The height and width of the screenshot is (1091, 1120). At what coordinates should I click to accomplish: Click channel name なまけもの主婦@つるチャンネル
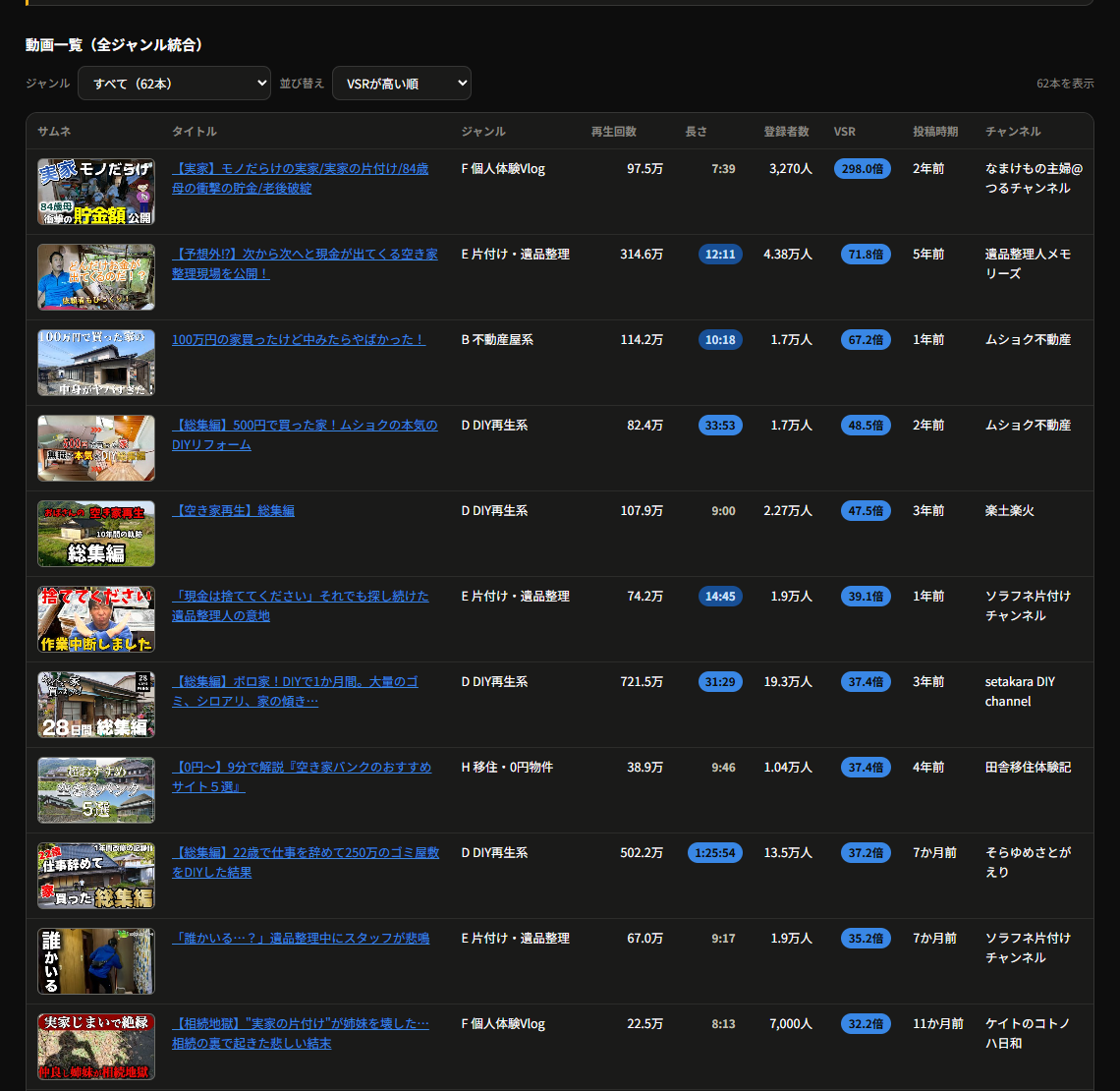click(x=1034, y=179)
